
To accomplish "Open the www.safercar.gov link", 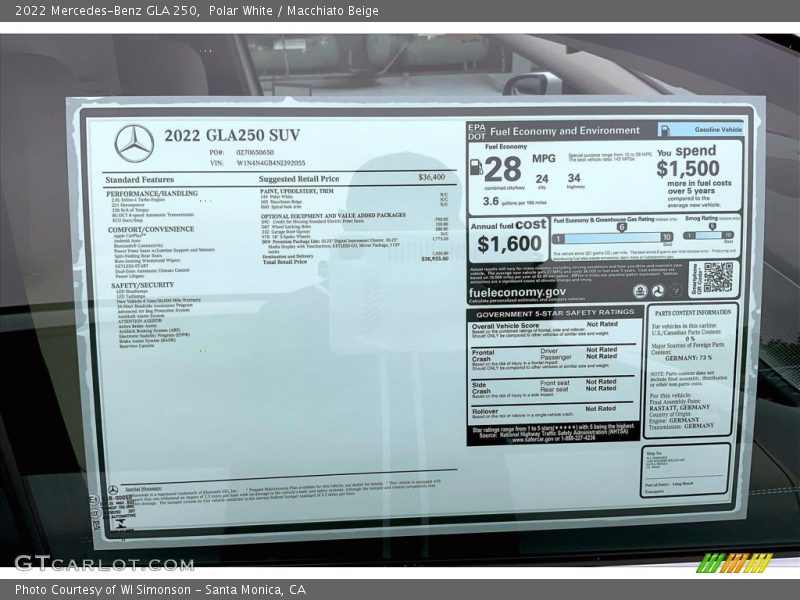I will pos(531,439).
